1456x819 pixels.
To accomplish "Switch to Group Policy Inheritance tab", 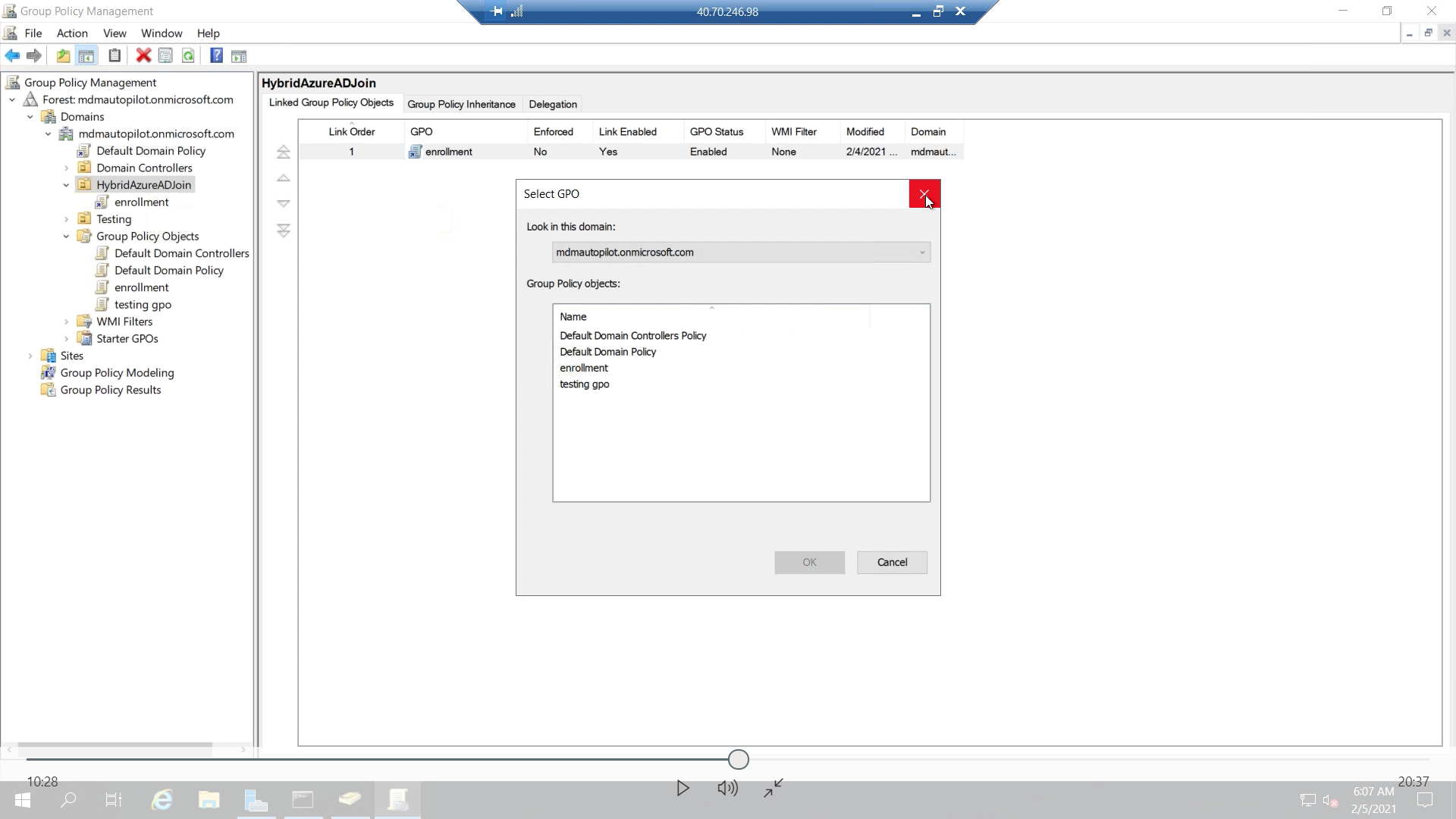I will tap(461, 105).
